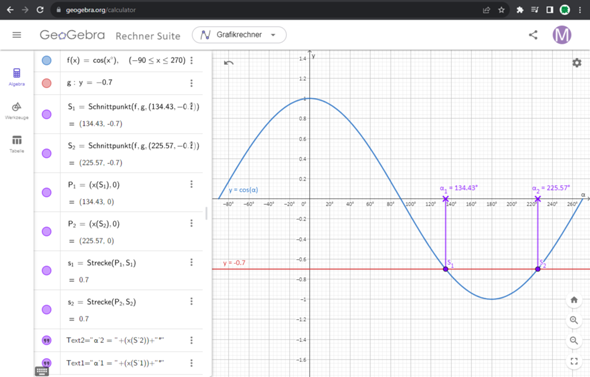590x377 pixels.
Task: Select the S₂ Schnittpunkt definition
Action: (x=133, y=146)
